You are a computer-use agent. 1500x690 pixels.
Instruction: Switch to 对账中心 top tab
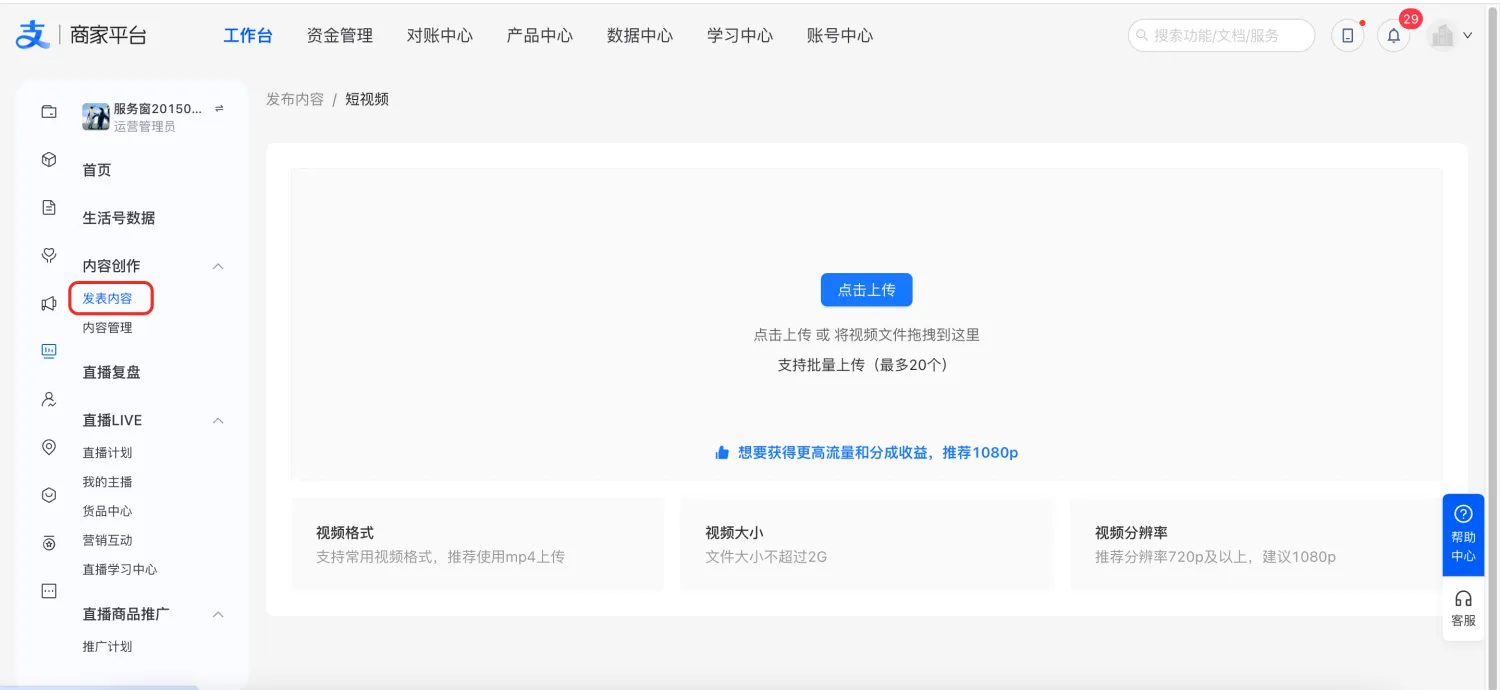coord(440,36)
